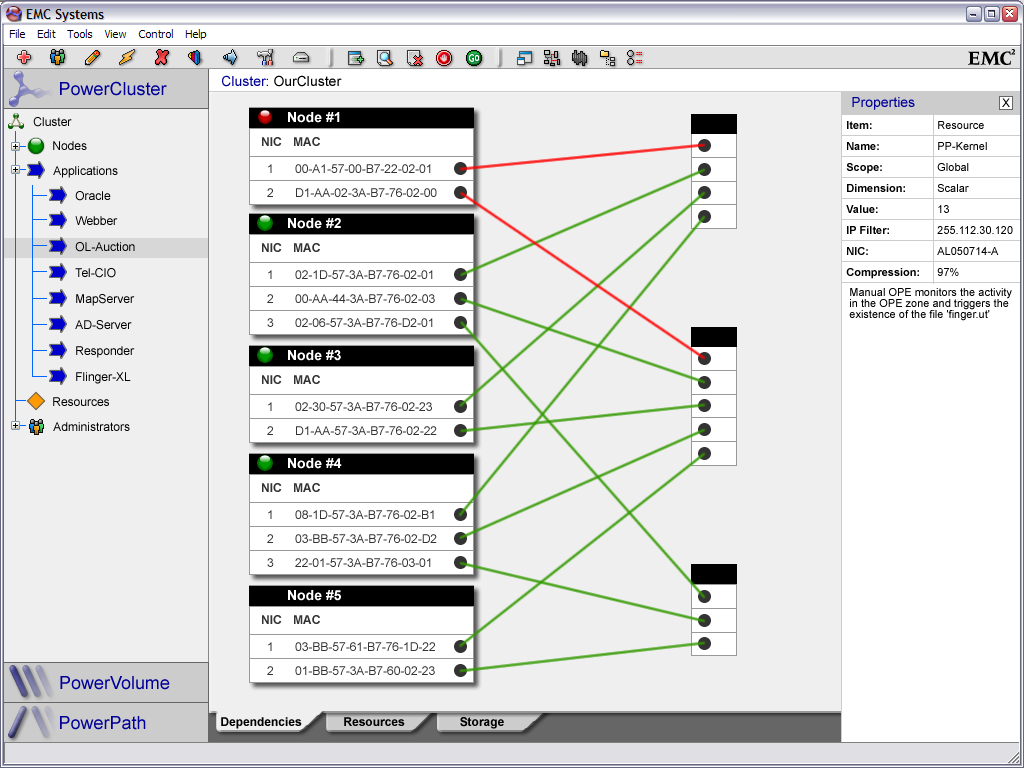This screenshot has height=768, width=1024.
Task: Click Node #4 green status light
Action: 265,463
